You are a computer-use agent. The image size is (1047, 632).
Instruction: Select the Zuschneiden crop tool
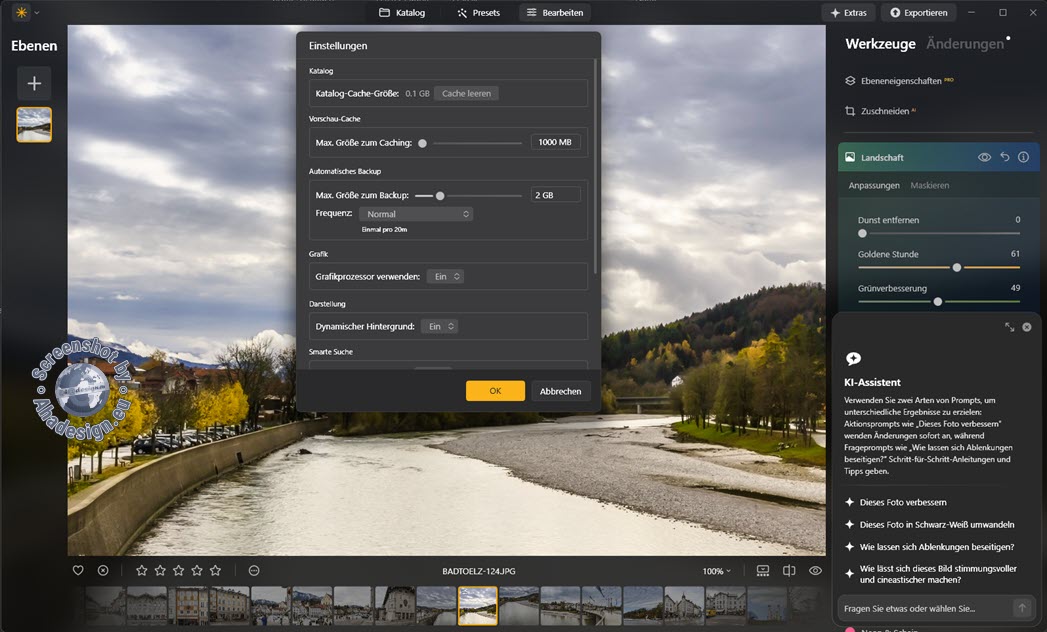(888, 111)
